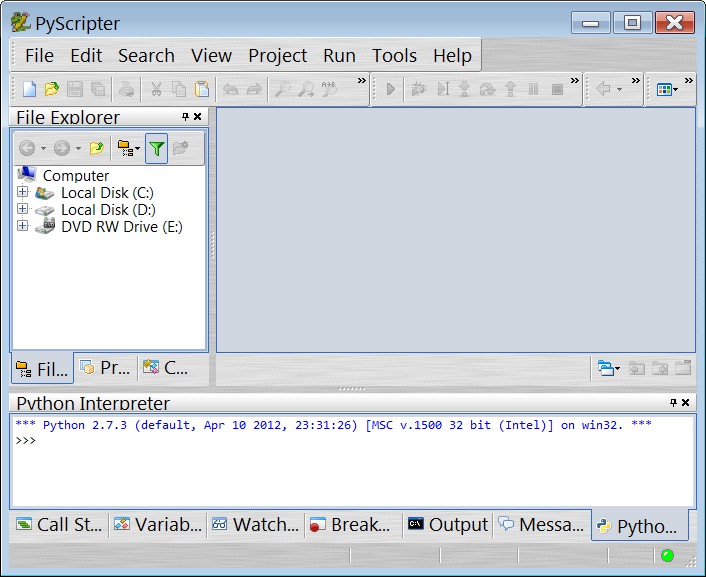Image resolution: width=706 pixels, height=577 pixels.
Task: Click the Run to Cursor icon
Action: click(443, 89)
